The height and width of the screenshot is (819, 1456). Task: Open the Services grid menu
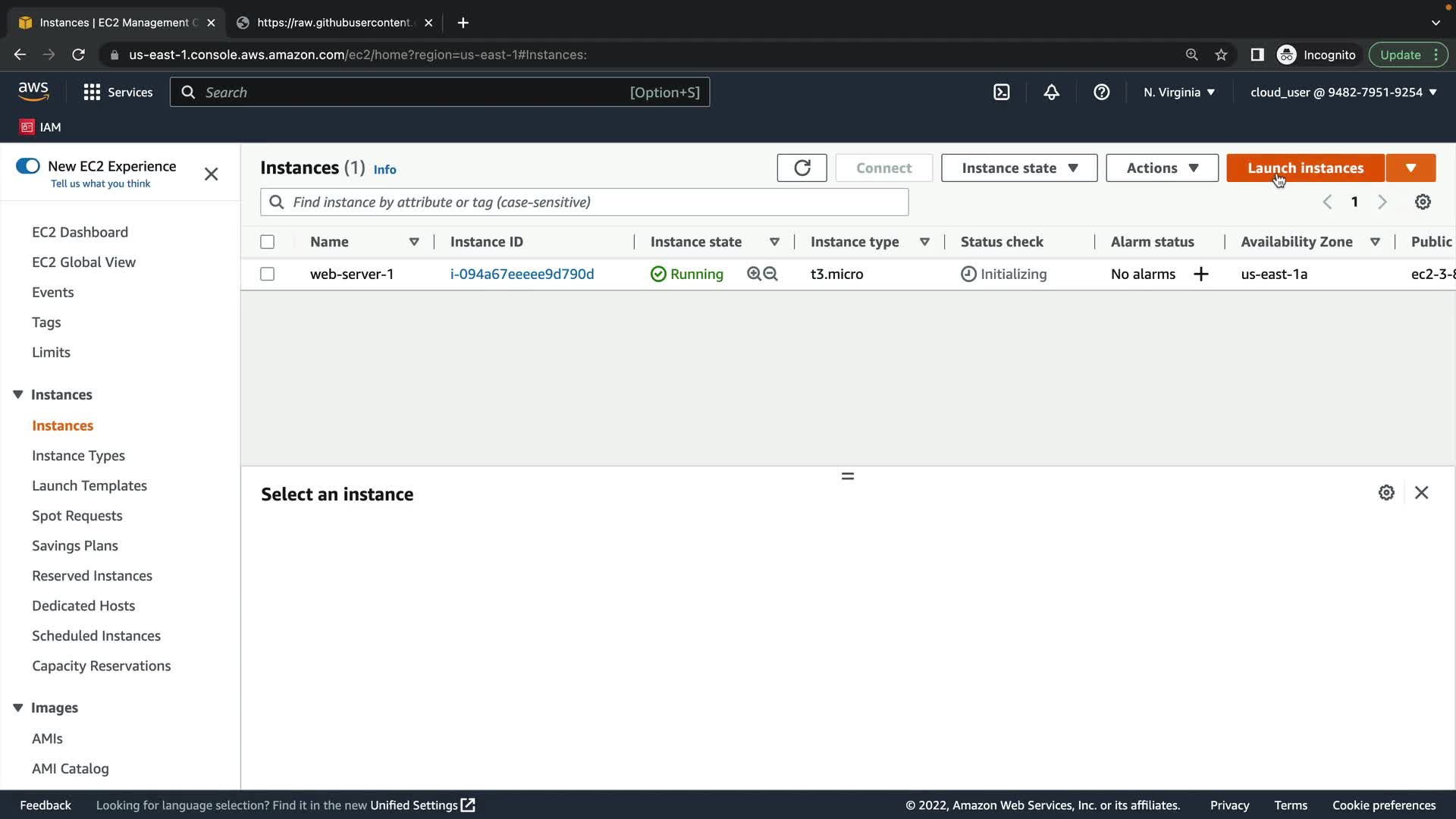(x=92, y=92)
